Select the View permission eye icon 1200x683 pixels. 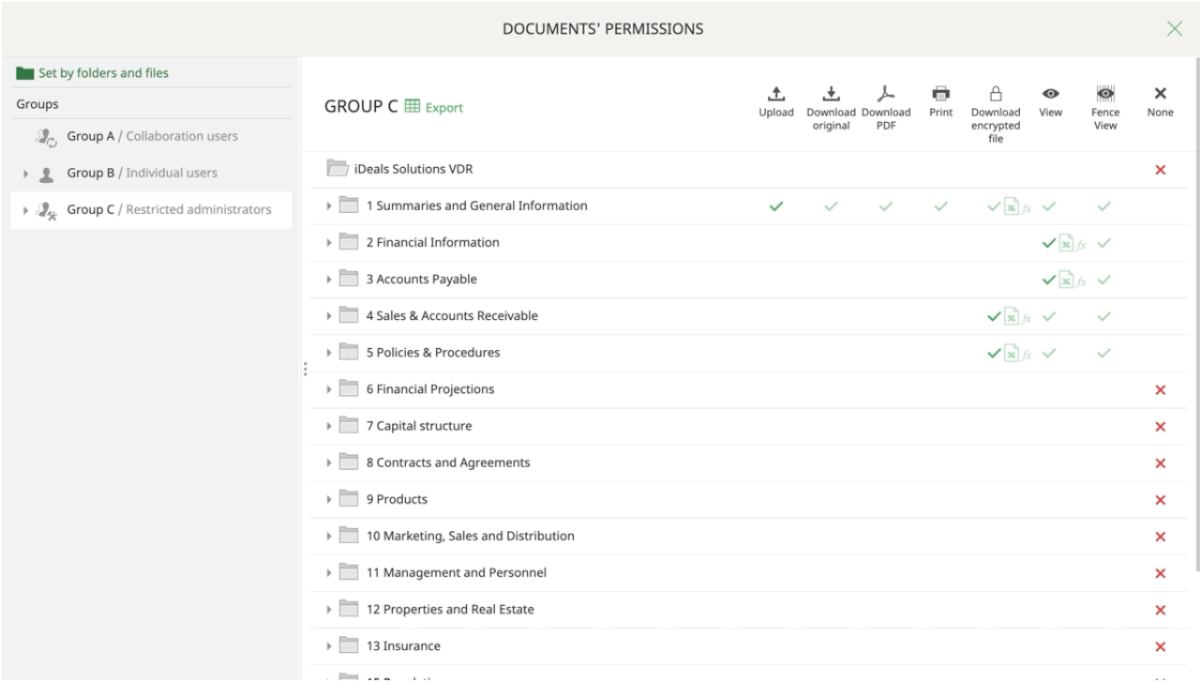[1051, 94]
